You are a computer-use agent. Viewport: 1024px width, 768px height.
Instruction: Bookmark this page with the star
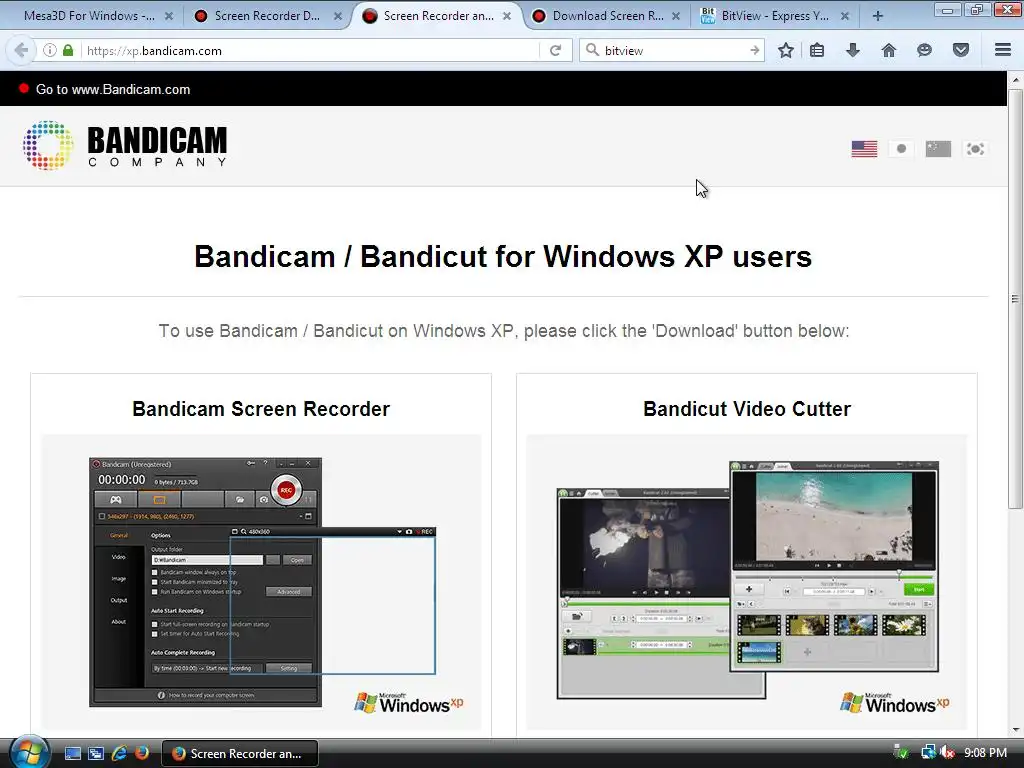(x=786, y=50)
